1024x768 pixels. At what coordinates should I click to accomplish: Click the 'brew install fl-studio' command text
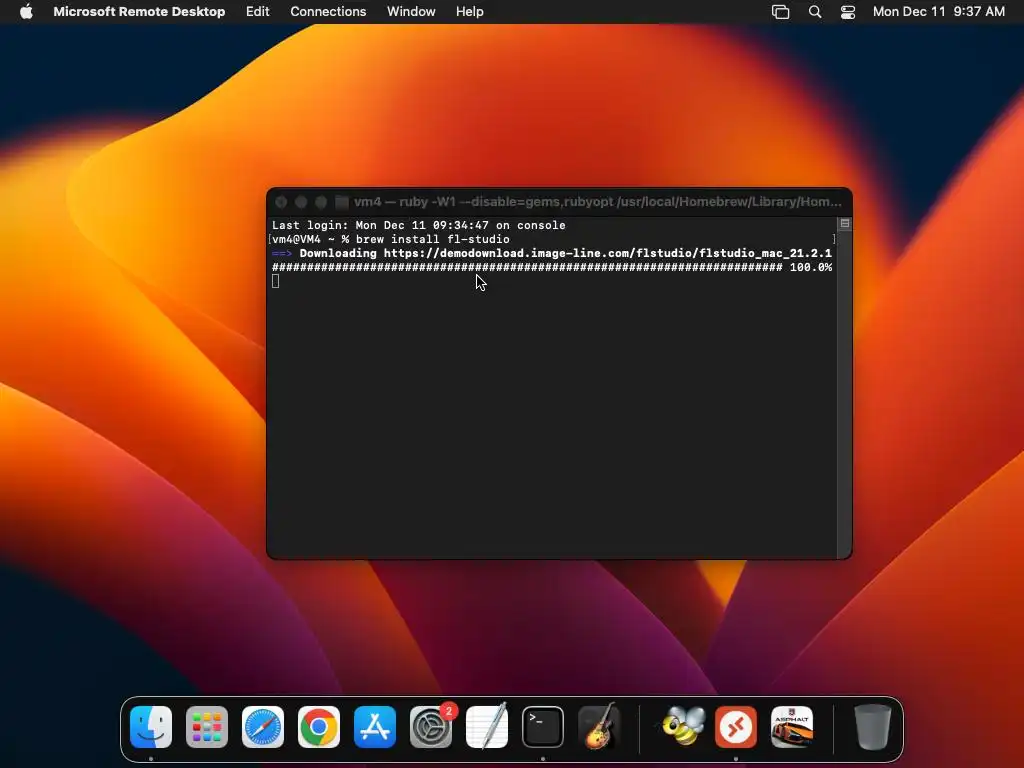(x=432, y=239)
